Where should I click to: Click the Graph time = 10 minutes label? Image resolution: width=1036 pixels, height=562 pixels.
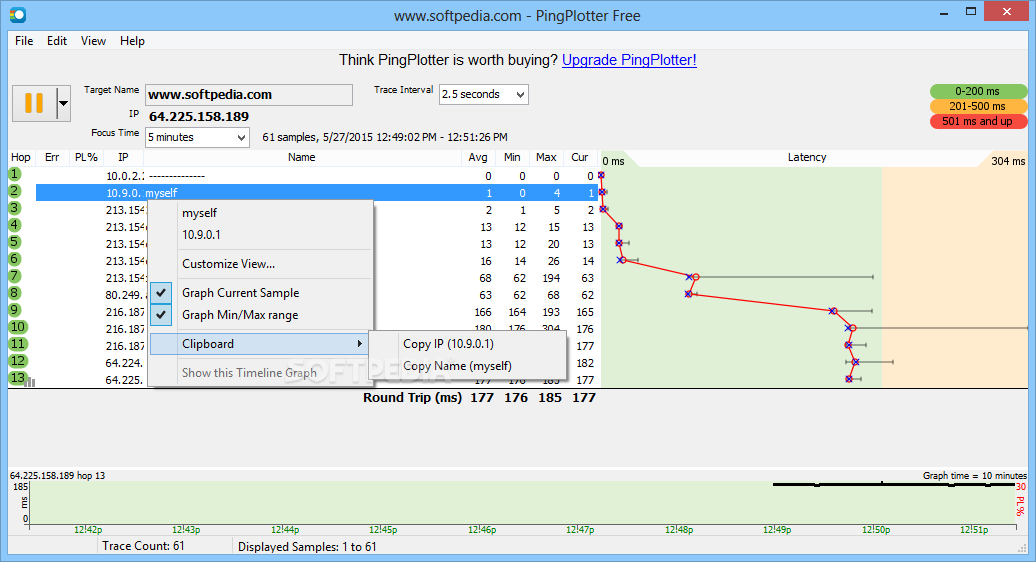pyautogui.click(x=975, y=475)
